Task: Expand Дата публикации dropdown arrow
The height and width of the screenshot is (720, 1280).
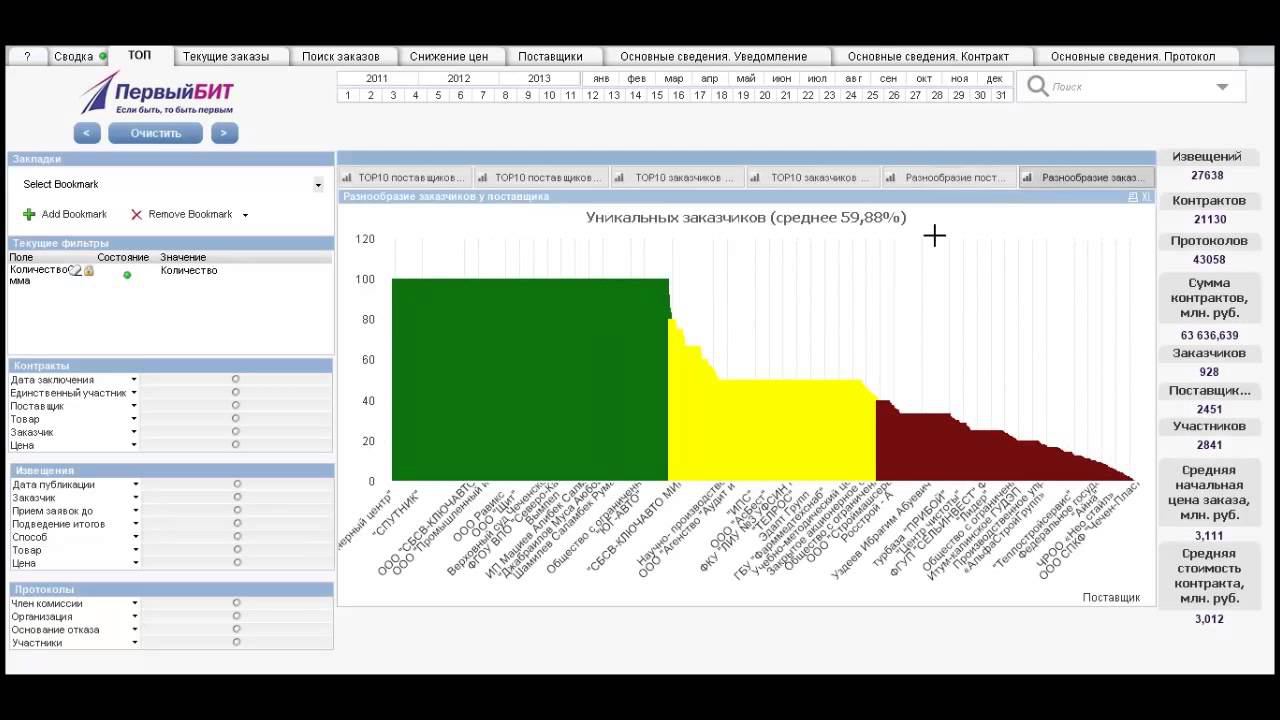Action: click(x=136, y=485)
